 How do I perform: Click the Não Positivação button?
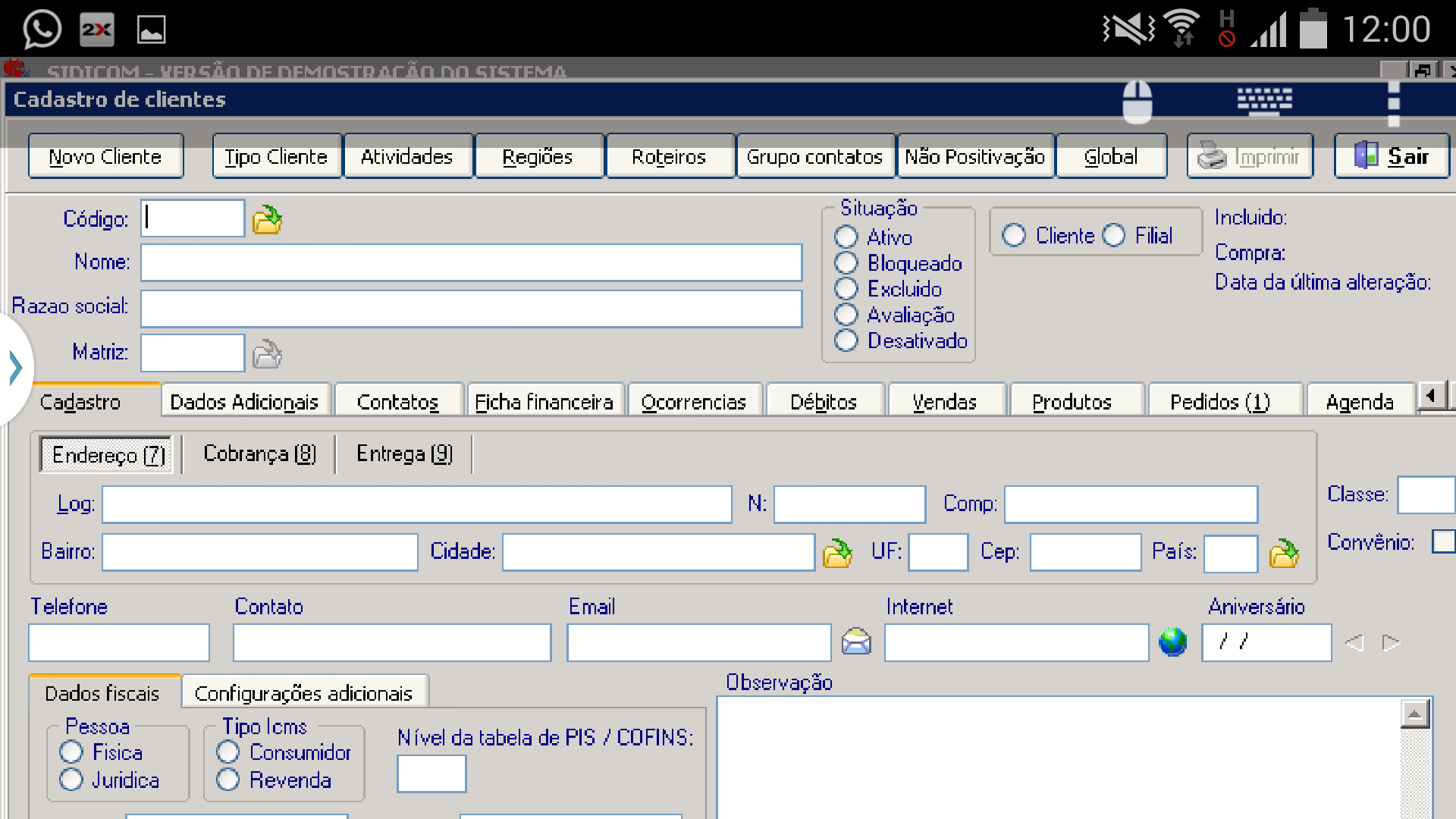pos(975,156)
